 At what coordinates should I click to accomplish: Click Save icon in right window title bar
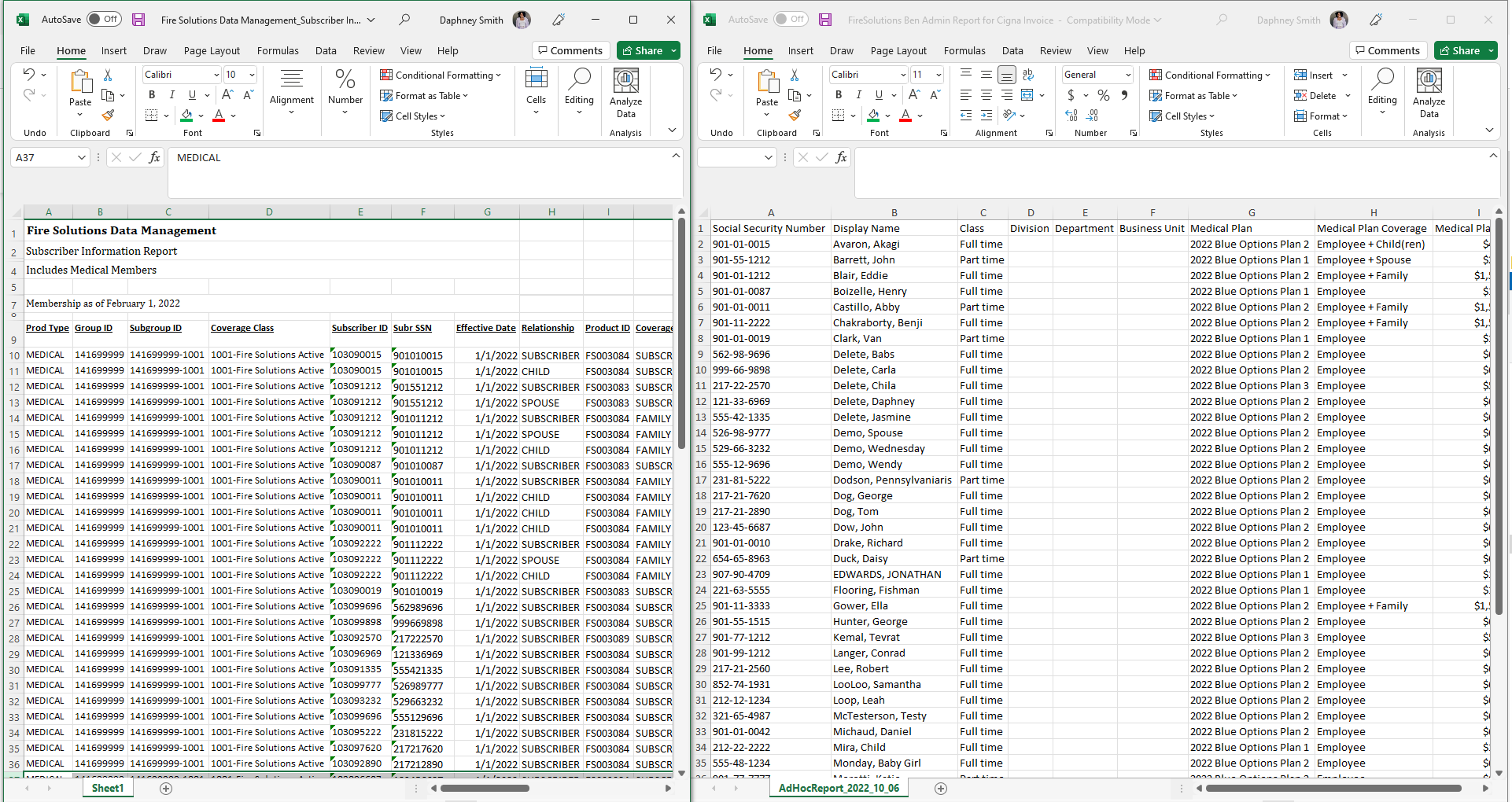[x=825, y=20]
